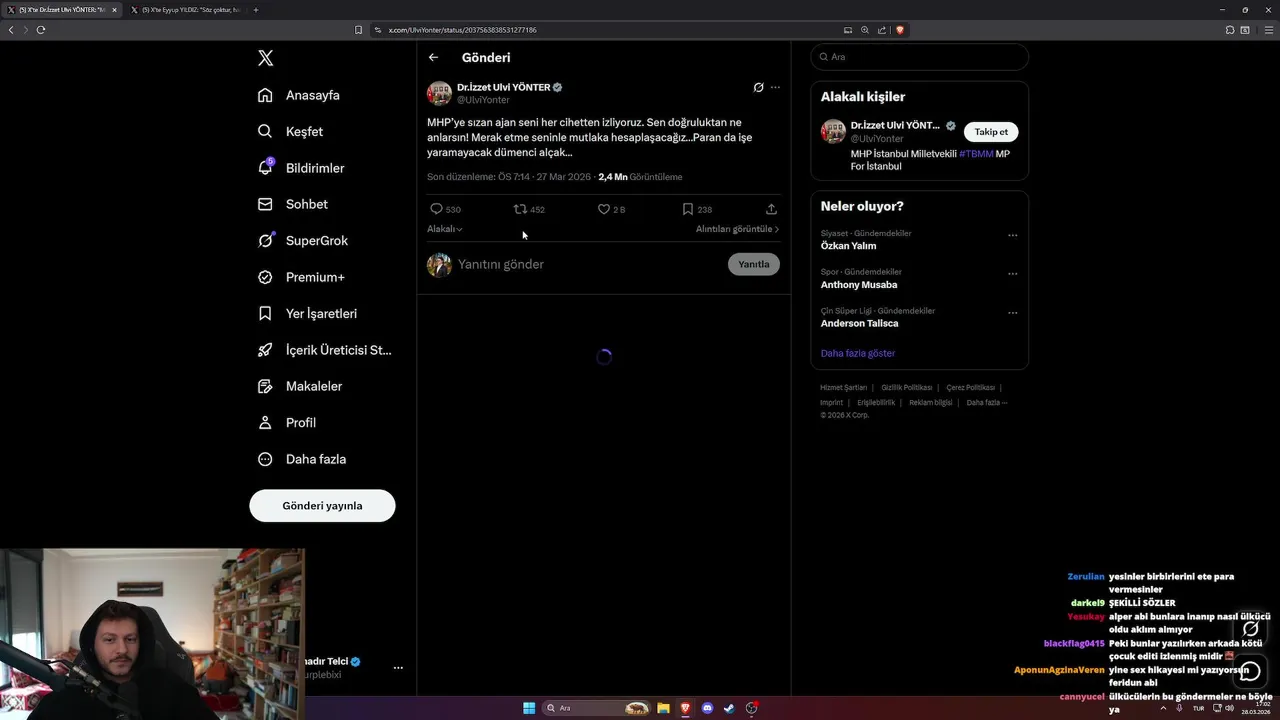The width and height of the screenshot is (1280, 720).
Task: Click the Takip et follow button
Action: tap(991, 132)
